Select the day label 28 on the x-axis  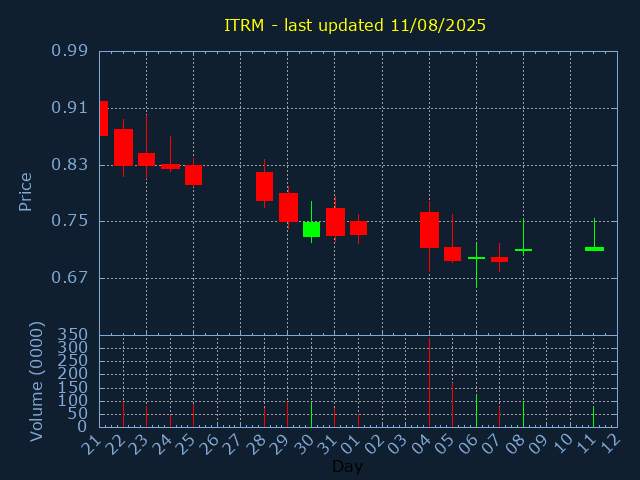(x=256, y=444)
